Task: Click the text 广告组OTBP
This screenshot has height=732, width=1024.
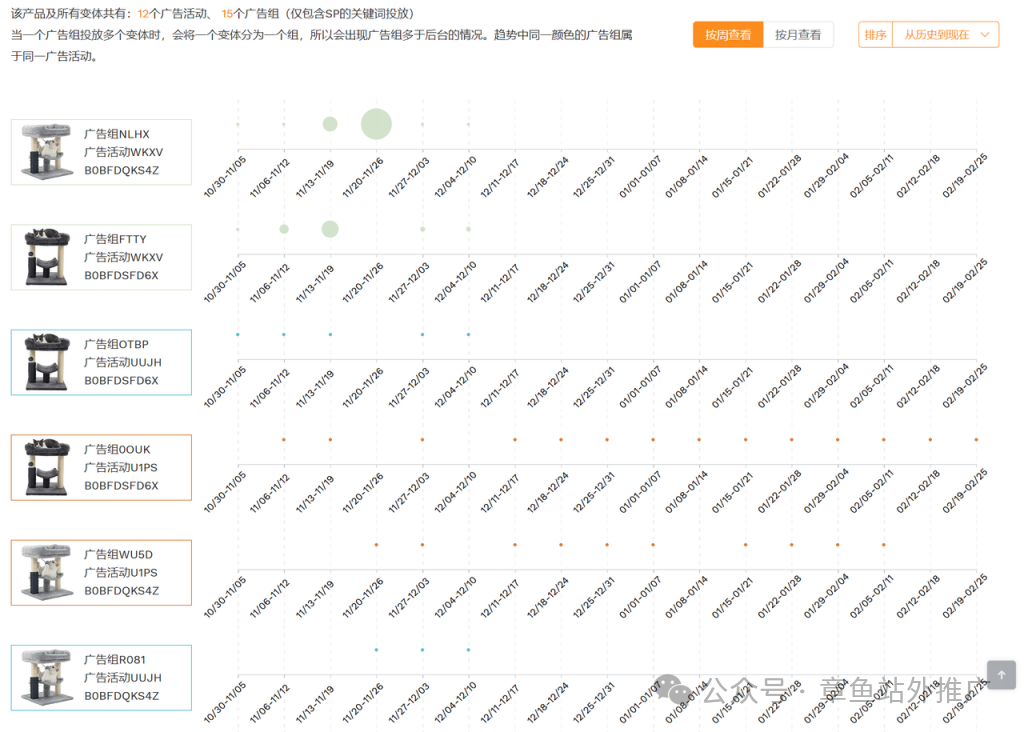Action: pos(116,344)
